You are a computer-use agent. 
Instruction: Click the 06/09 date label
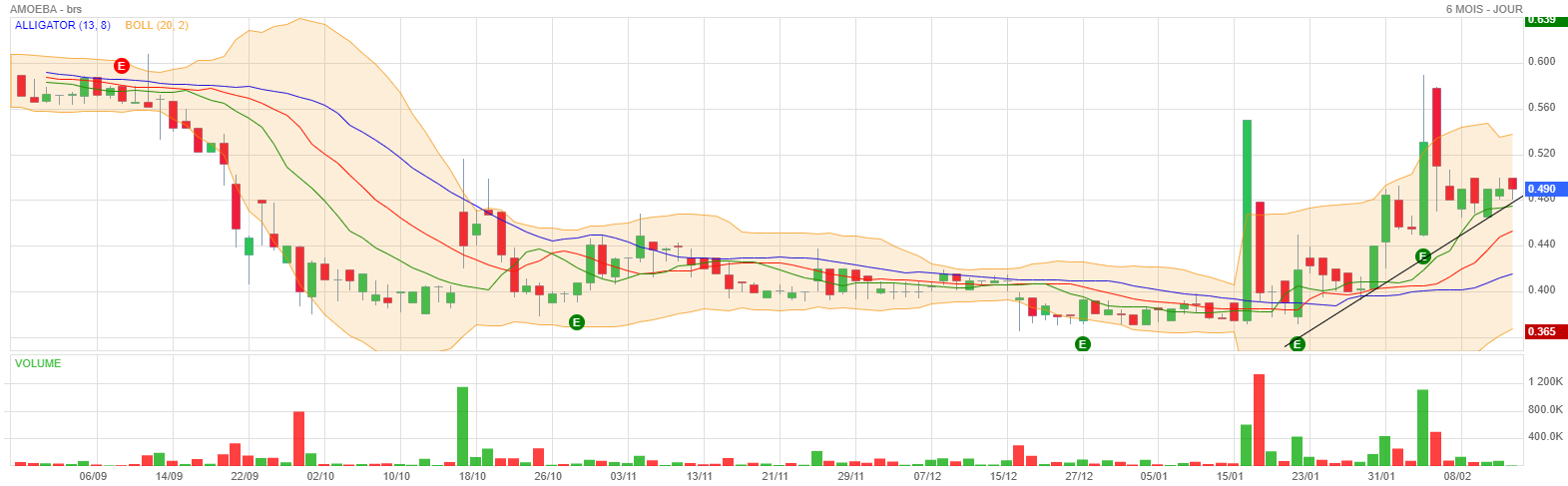click(x=93, y=477)
